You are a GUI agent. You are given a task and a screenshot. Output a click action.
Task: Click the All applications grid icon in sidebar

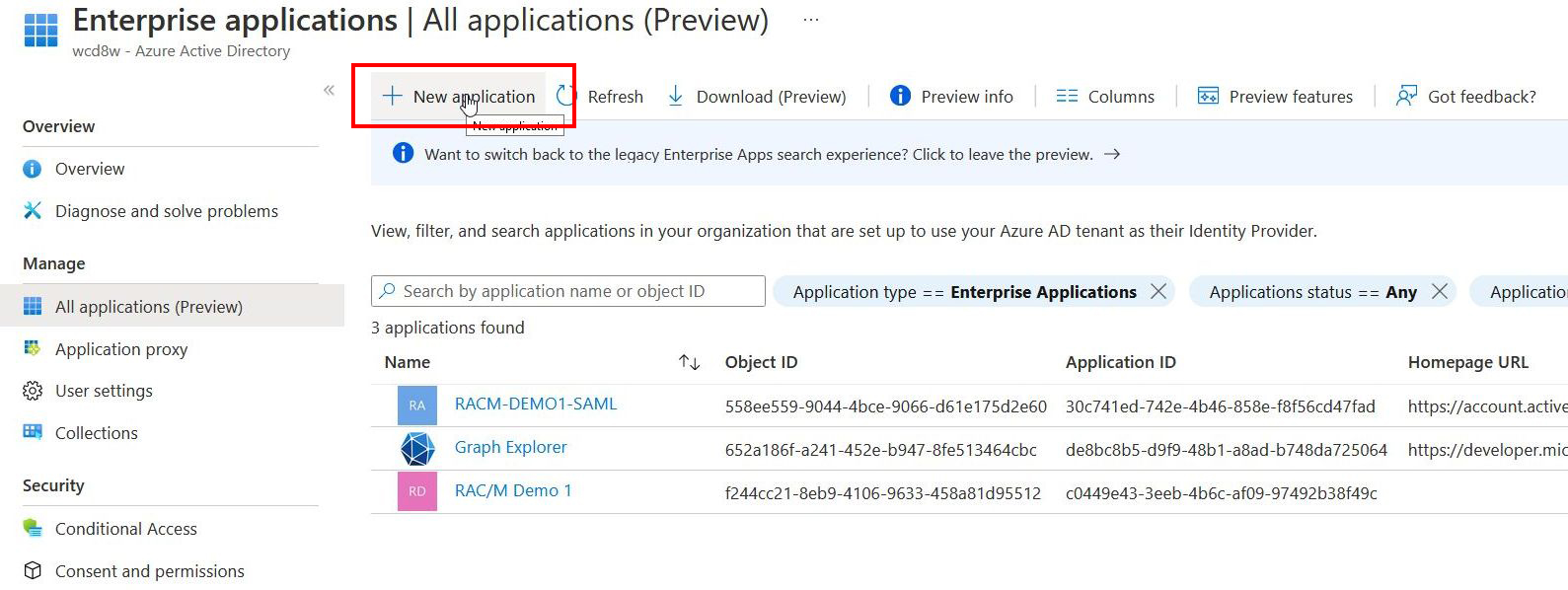click(33, 306)
